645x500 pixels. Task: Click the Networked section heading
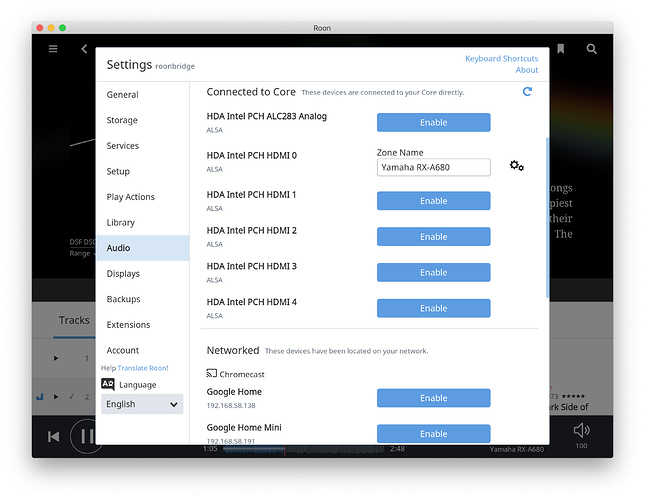pyautogui.click(x=233, y=350)
